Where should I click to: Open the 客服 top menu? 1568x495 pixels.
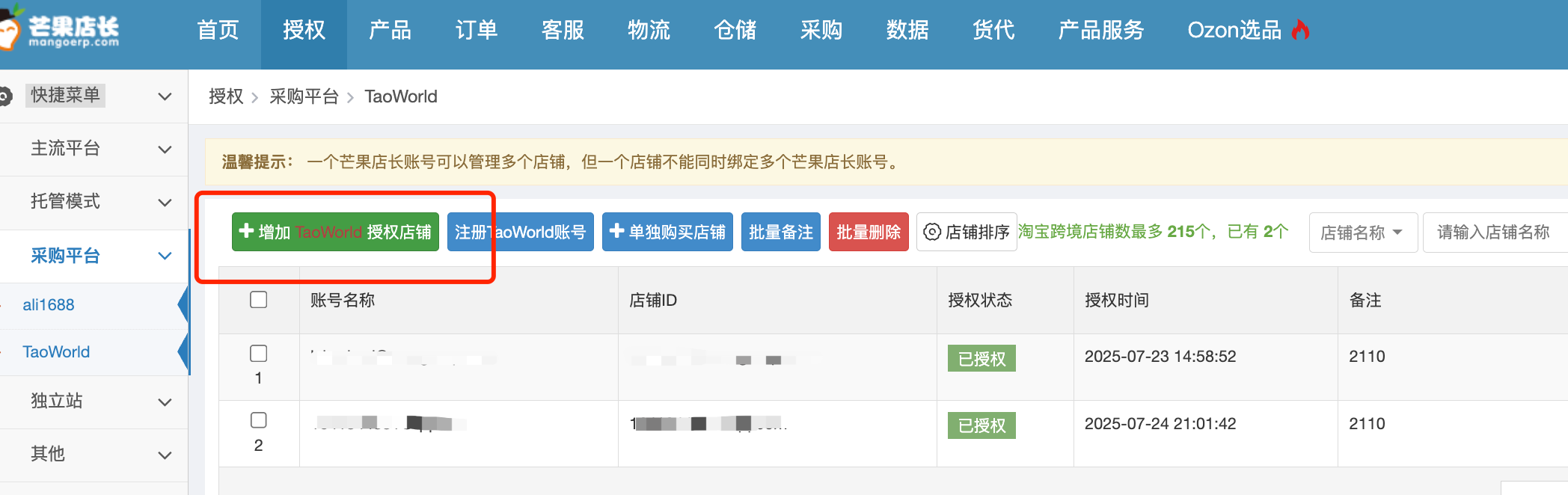[x=563, y=30]
